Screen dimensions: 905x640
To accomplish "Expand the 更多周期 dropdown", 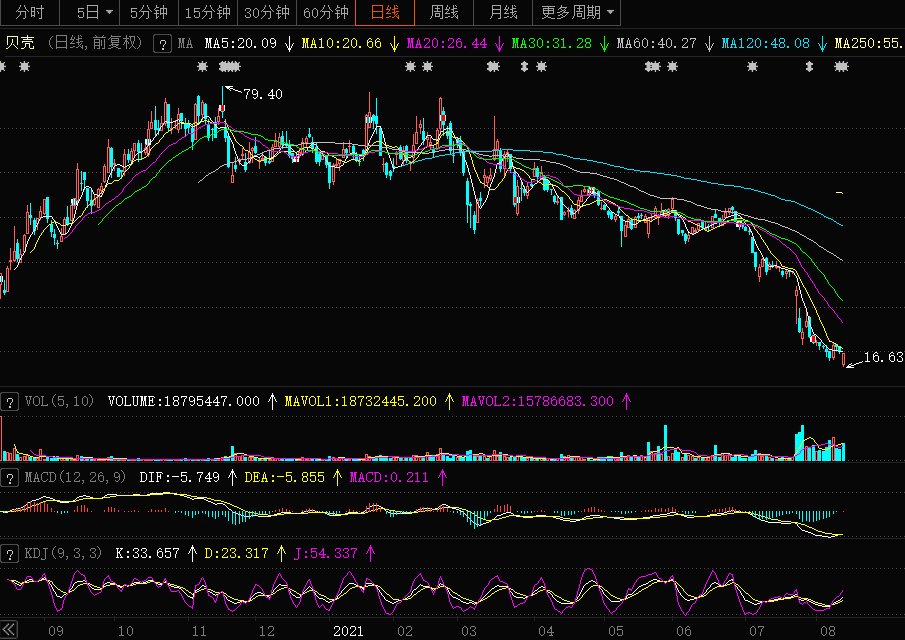I will click(577, 12).
